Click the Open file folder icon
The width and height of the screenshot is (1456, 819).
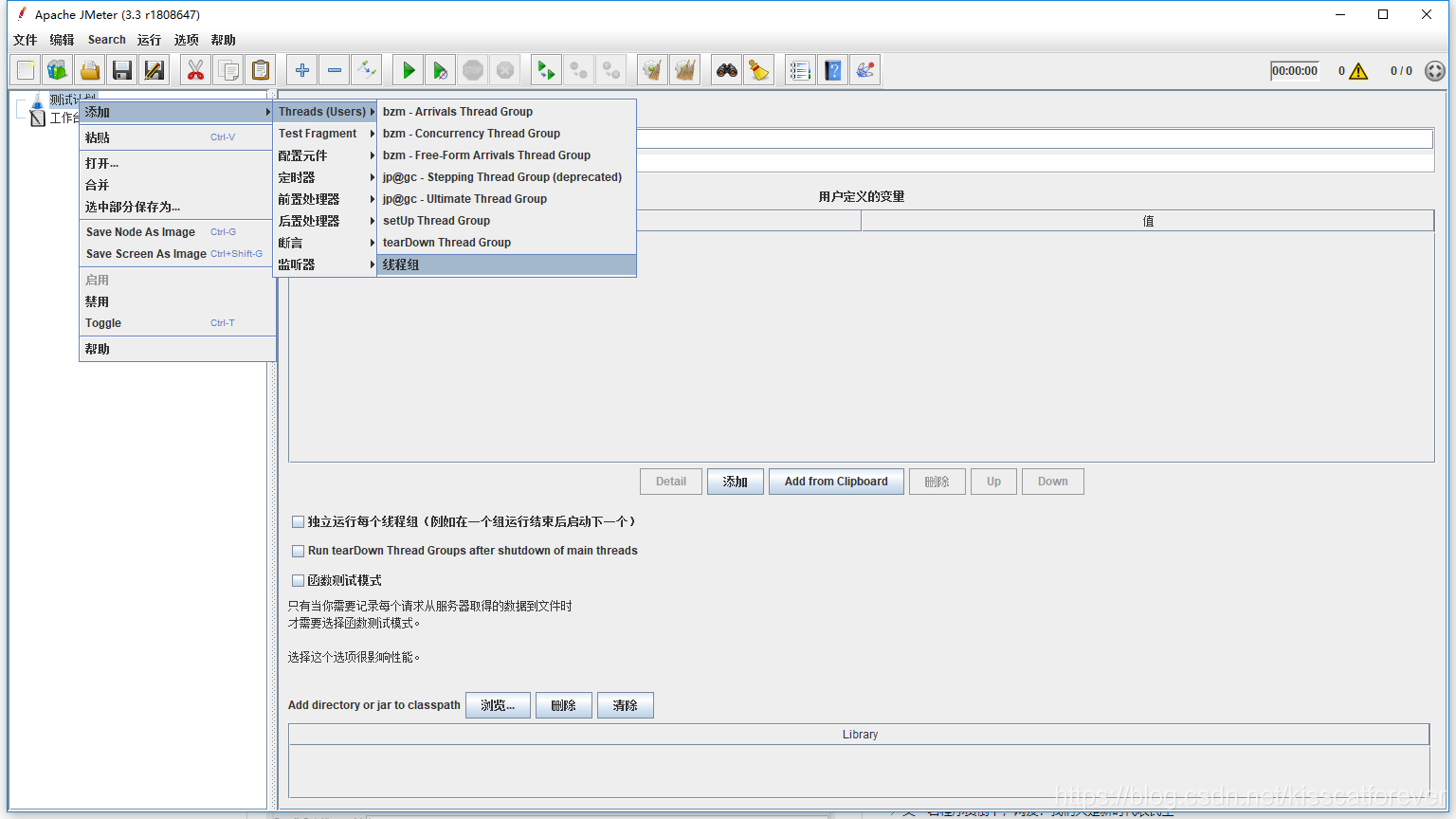click(90, 70)
